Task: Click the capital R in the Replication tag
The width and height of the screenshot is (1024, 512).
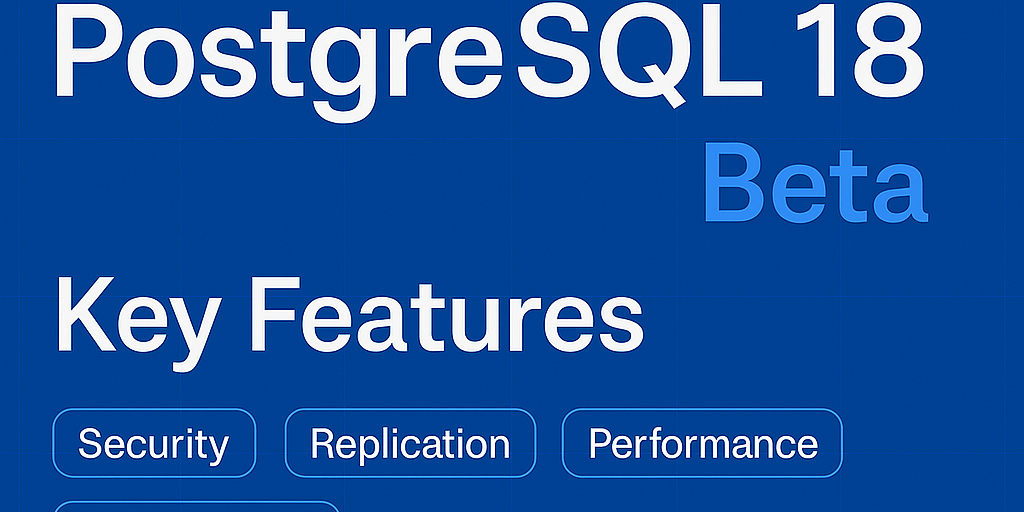Action: tap(322, 443)
